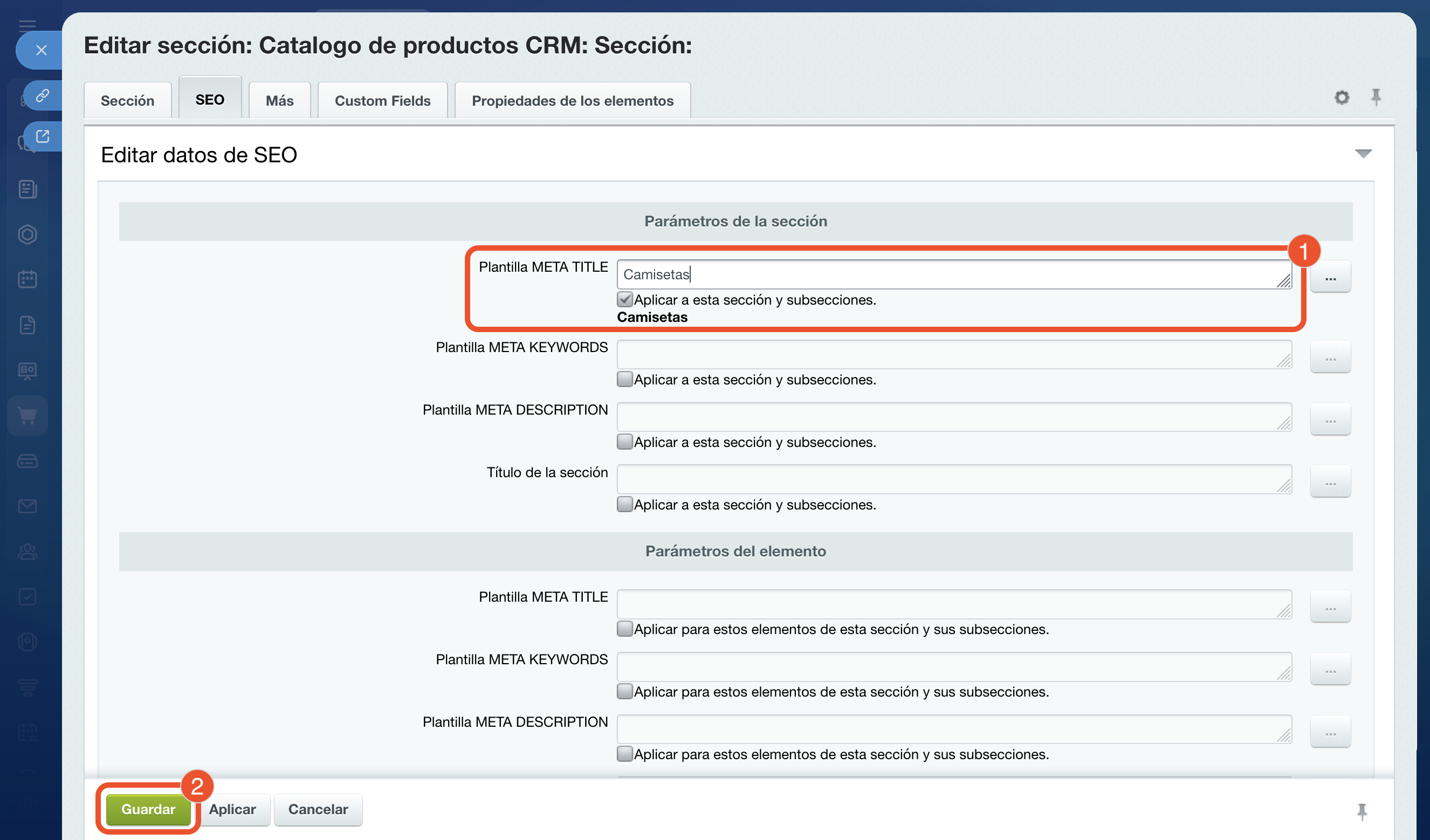Enable apply checkbox under section META KEYWORDS
Viewport: 1430px width, 840px height.
pos(624,379)
